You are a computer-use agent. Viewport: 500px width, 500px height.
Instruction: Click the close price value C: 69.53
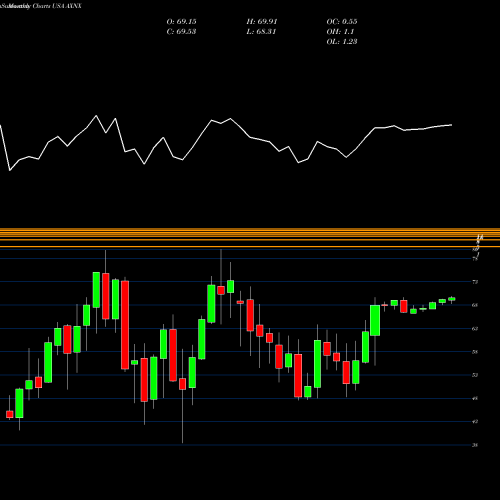tap(181, 32)
